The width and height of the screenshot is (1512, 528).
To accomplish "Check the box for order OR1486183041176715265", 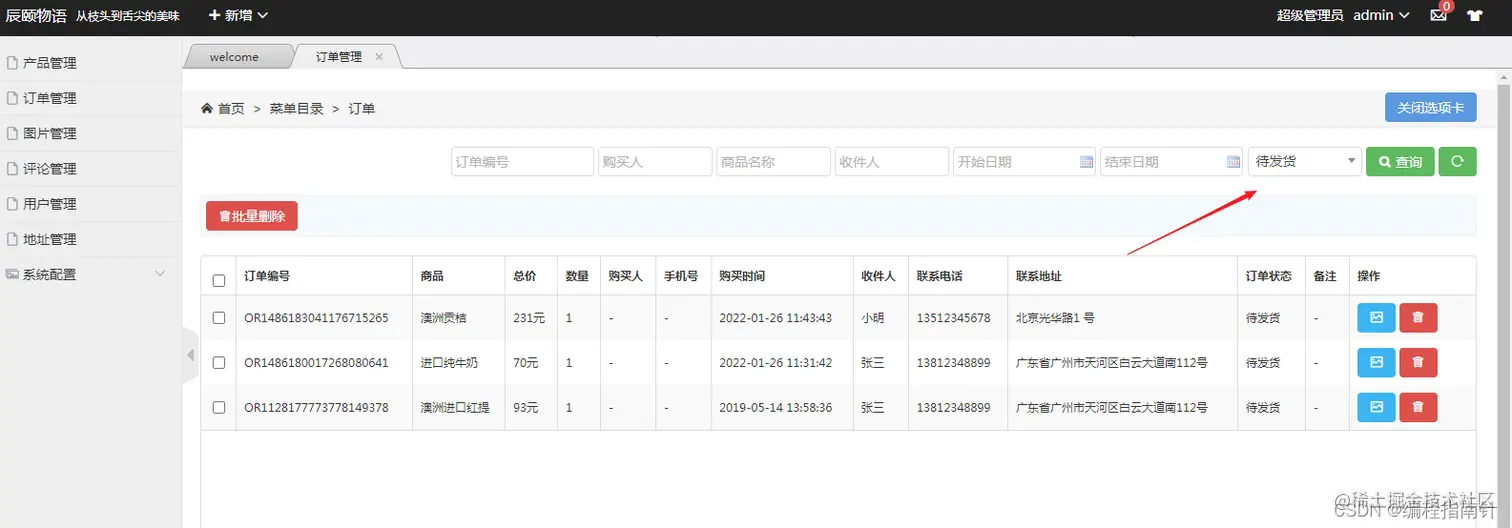I will click(219, 318).
